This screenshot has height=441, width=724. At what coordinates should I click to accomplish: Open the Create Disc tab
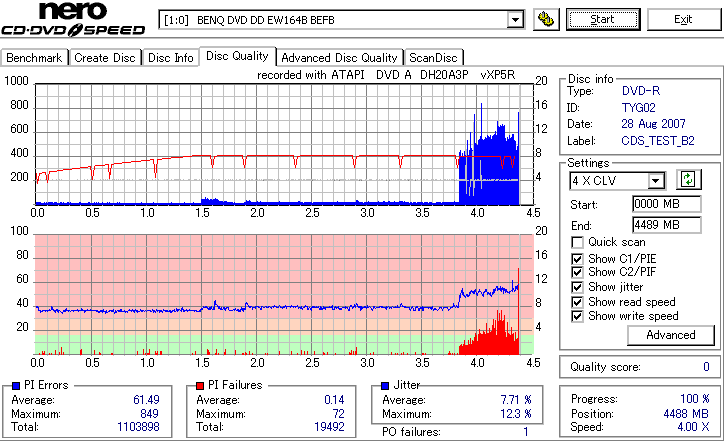pyautogui.click(x=105, y=58)
